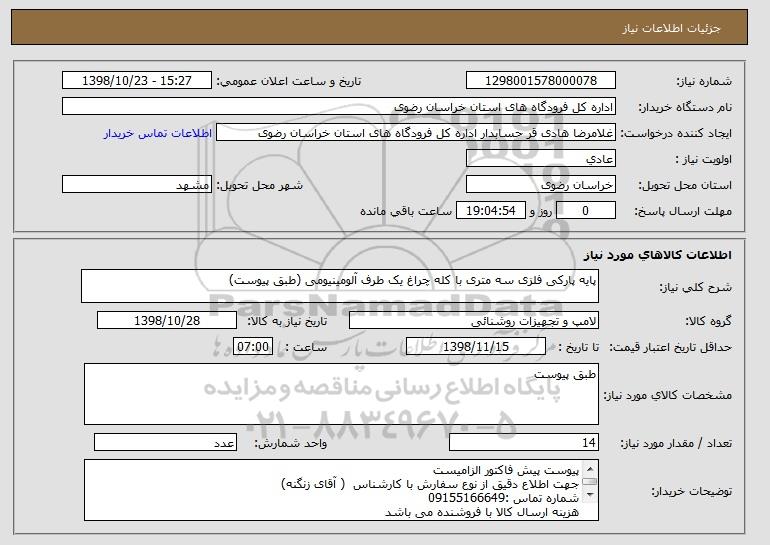
Task: Click the line هزینه ارسال کالا با فروشنده
Action: coord(482,513)
